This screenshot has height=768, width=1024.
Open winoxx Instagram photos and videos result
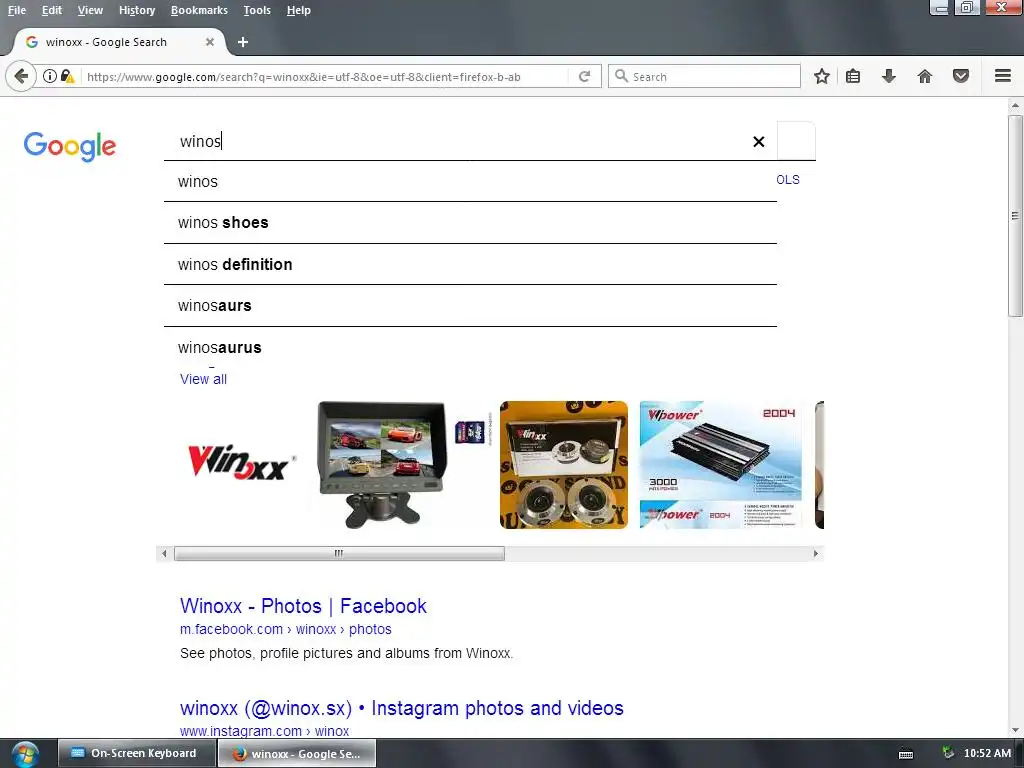point(402,709)
